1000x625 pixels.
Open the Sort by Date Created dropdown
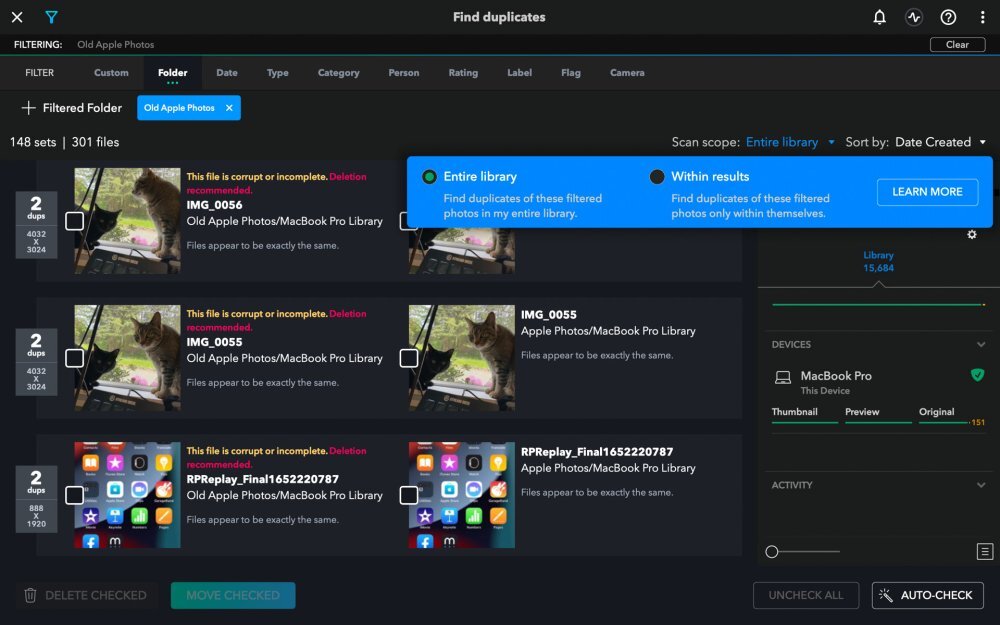940,142
